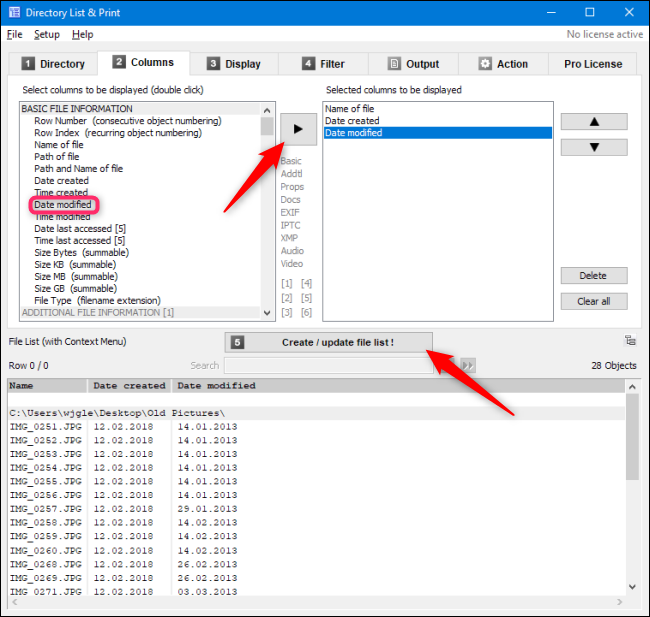The width and height of the screenshot is (650, 617).
Task: Open the Help menu
Action: click(82, 34)
